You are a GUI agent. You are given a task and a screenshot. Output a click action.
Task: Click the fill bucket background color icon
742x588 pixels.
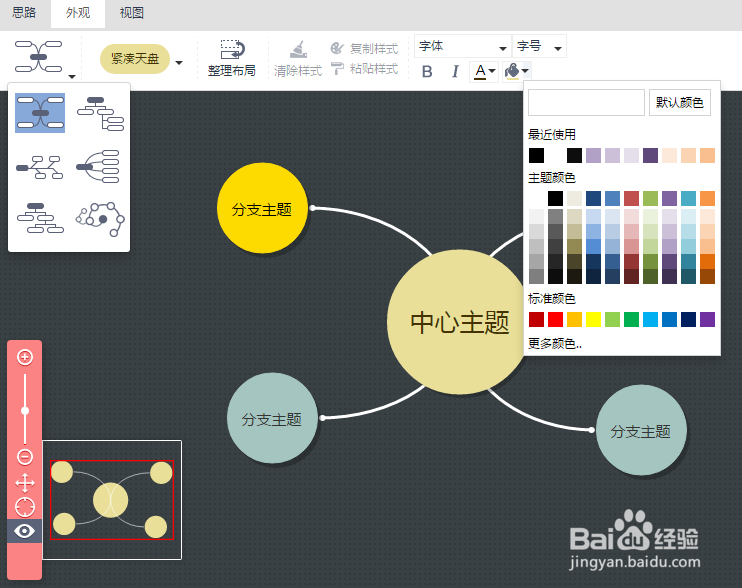point(512,71)
